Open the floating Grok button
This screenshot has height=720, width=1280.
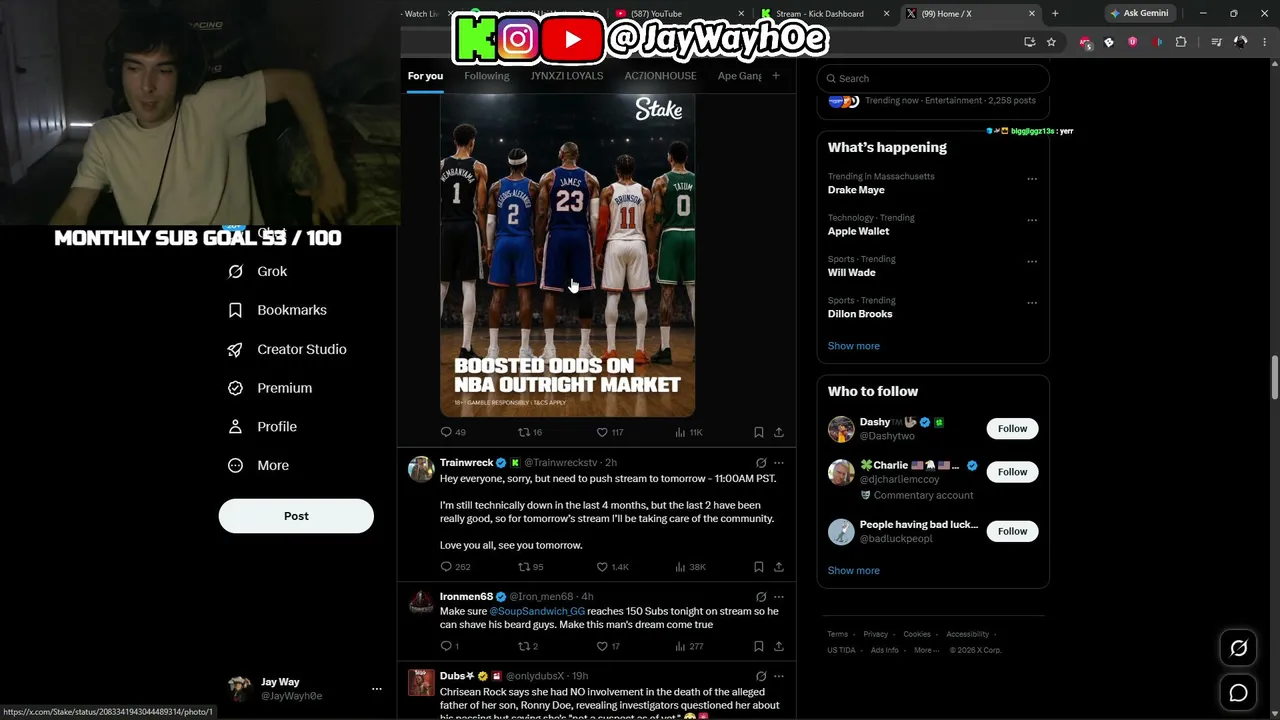[x=1238, y=648]
